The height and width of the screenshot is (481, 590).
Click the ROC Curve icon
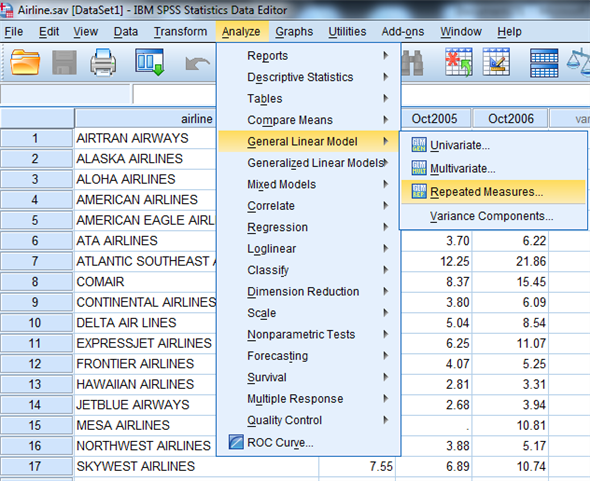tap(236, 442)
